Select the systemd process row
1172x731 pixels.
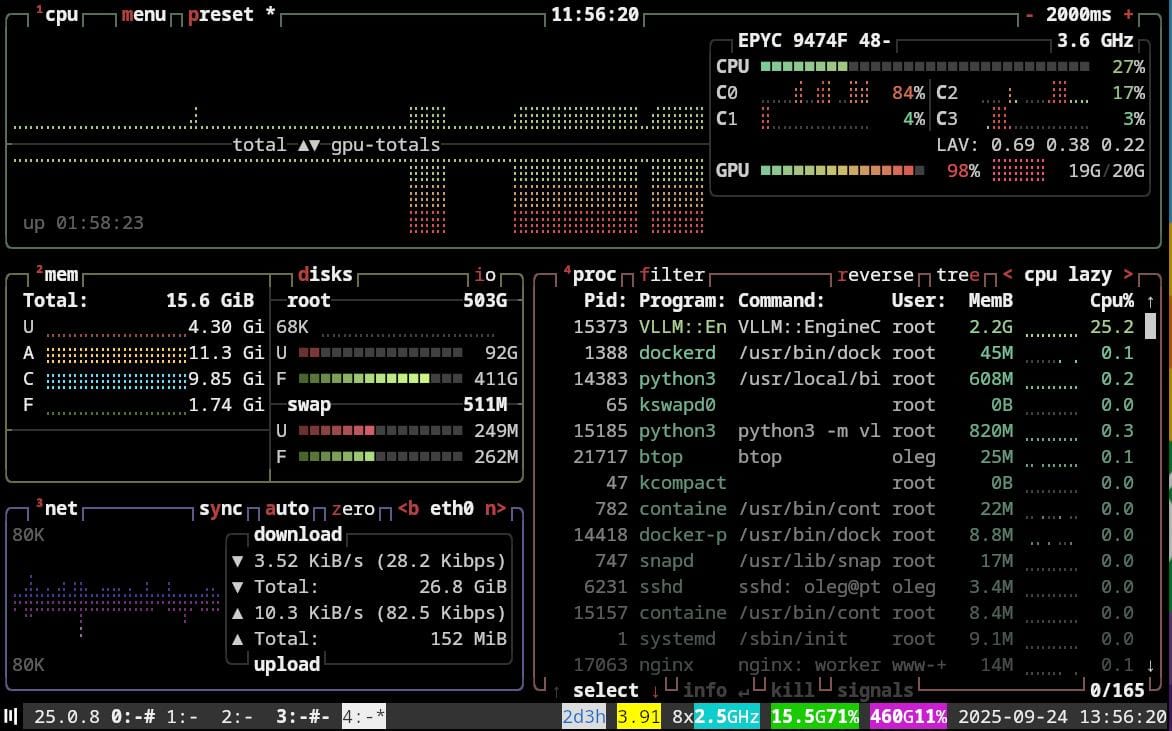pos(853,639)
